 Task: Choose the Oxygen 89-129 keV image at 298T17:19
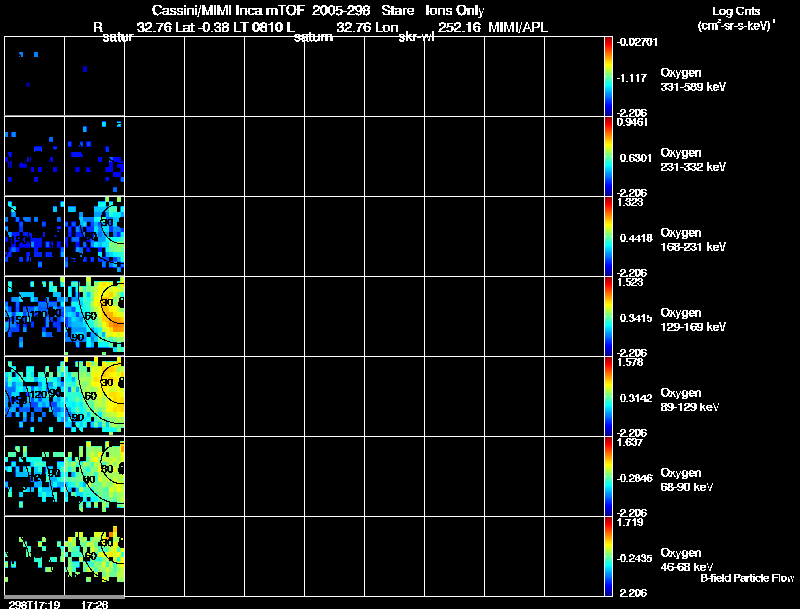[x=35, y=396]
